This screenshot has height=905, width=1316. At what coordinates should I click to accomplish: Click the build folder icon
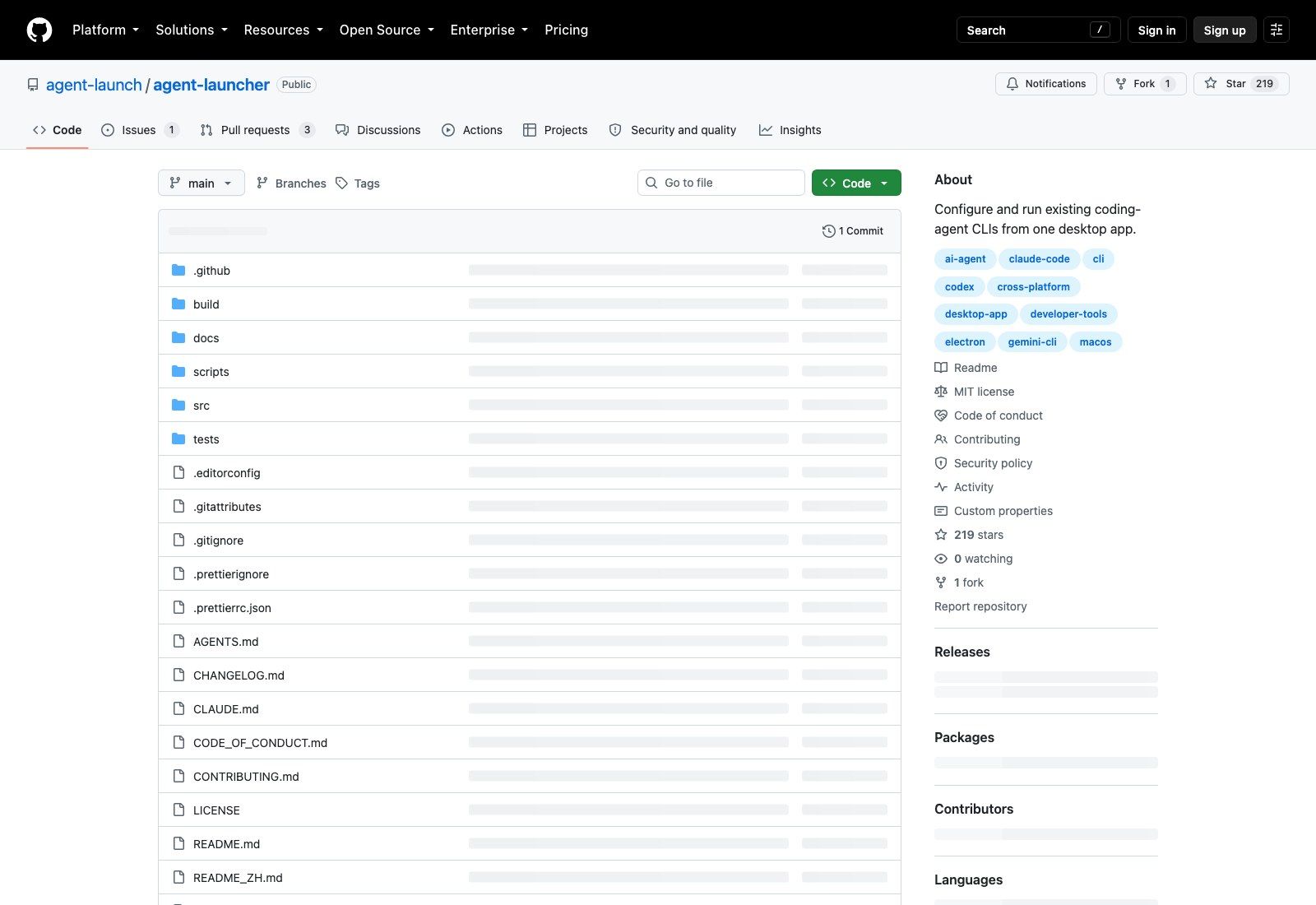pos(178,304)
